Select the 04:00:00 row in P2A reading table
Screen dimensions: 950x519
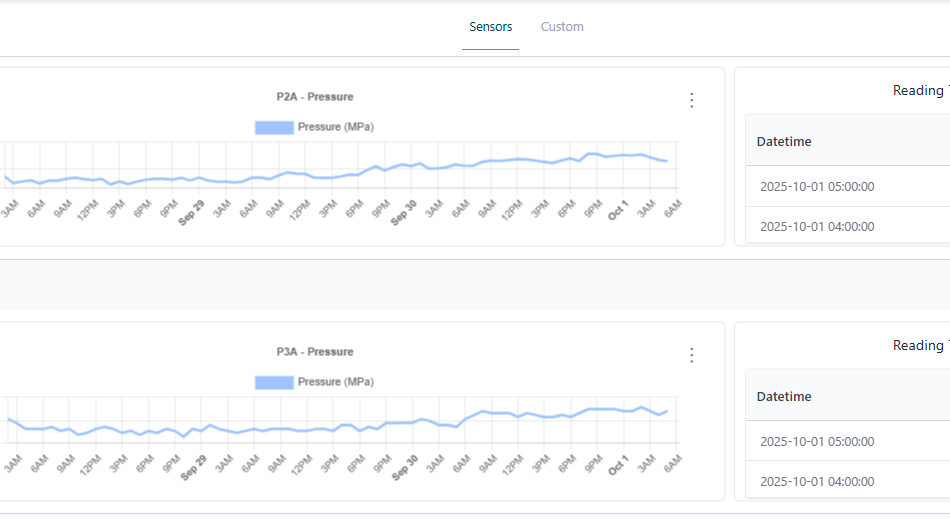click(817, 226)
